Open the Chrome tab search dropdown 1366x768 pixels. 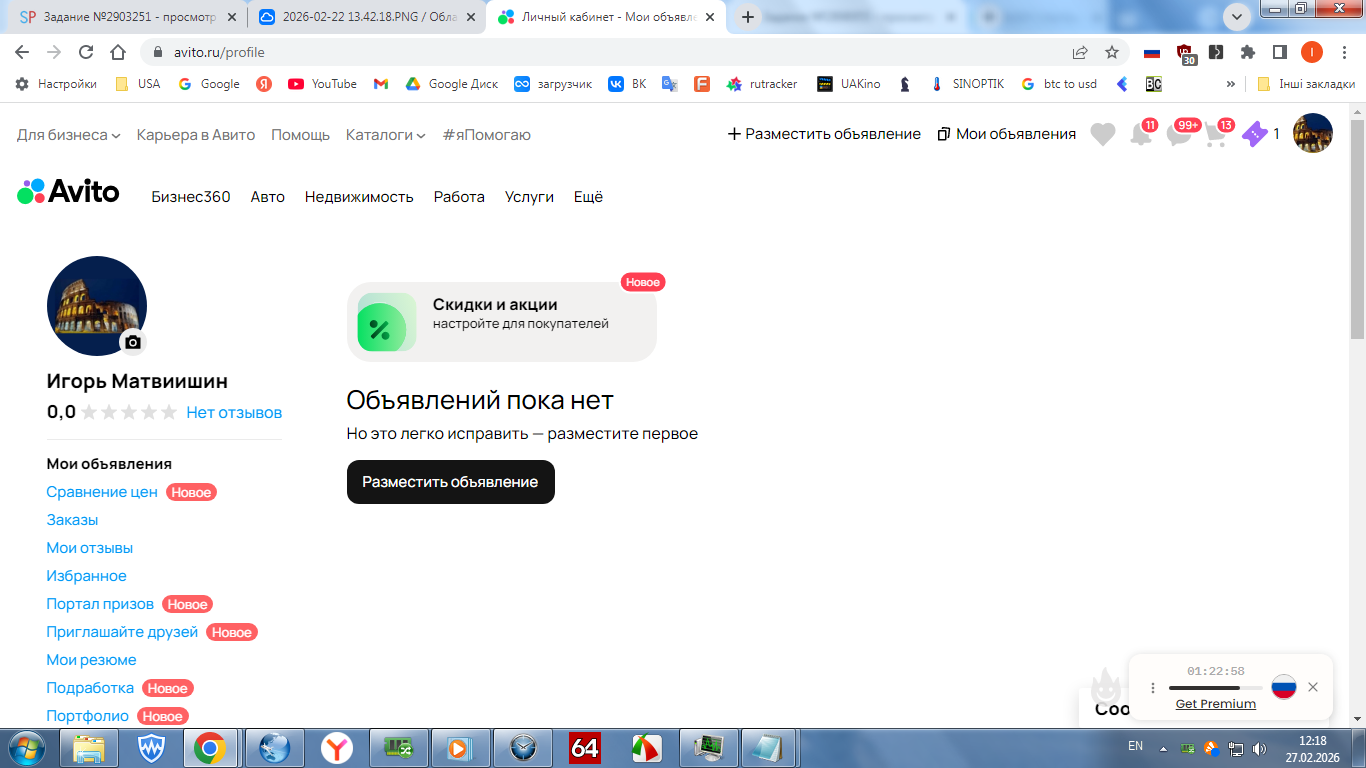coord(1238,16)
